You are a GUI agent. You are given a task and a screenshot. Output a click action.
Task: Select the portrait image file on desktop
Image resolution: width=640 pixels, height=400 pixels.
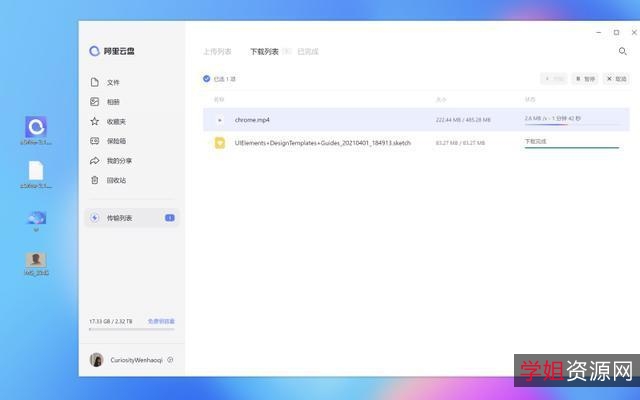(36, 260)
